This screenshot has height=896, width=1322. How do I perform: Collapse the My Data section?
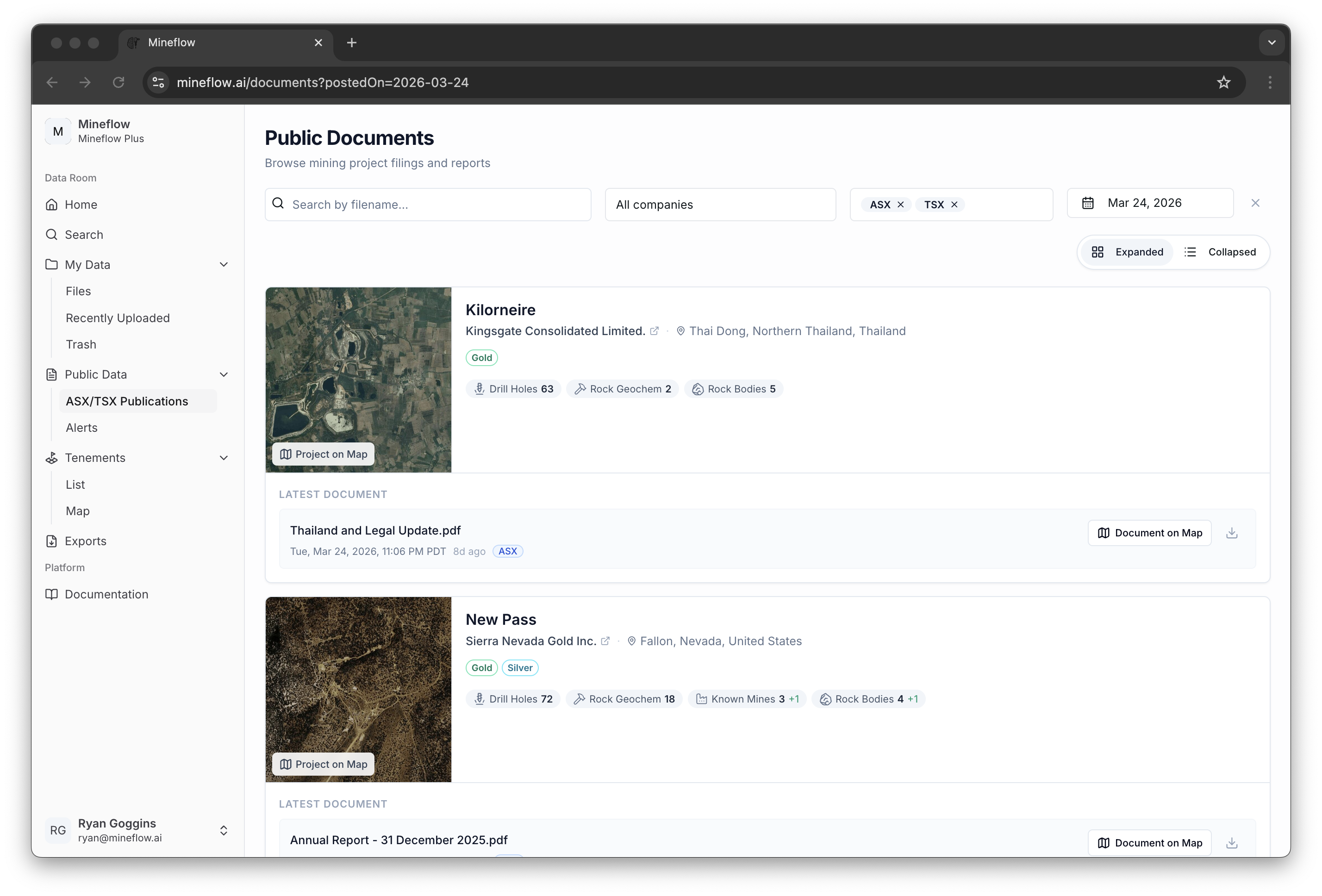(224, 265)
